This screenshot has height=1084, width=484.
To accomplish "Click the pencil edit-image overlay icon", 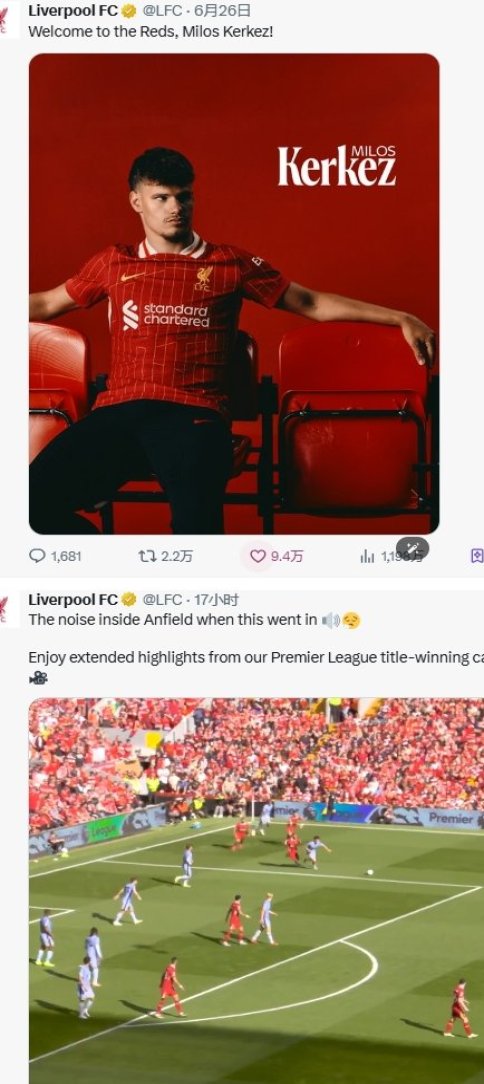I will [x=413, y=549].
